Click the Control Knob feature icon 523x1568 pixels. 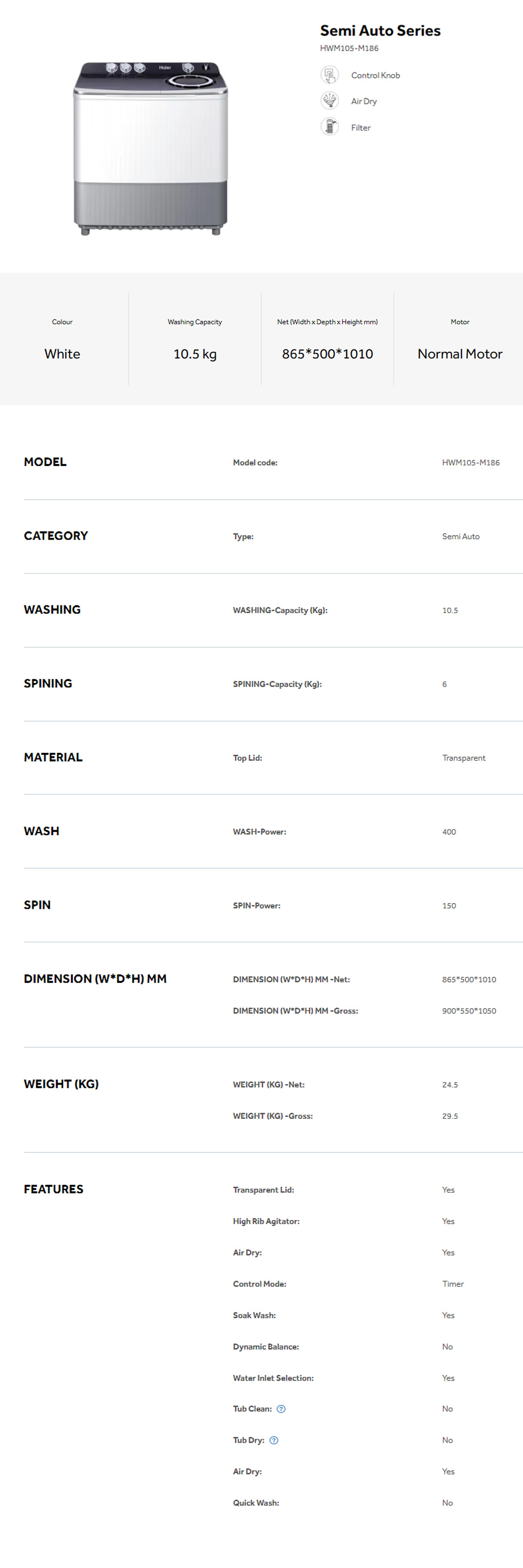coord(329,75)
